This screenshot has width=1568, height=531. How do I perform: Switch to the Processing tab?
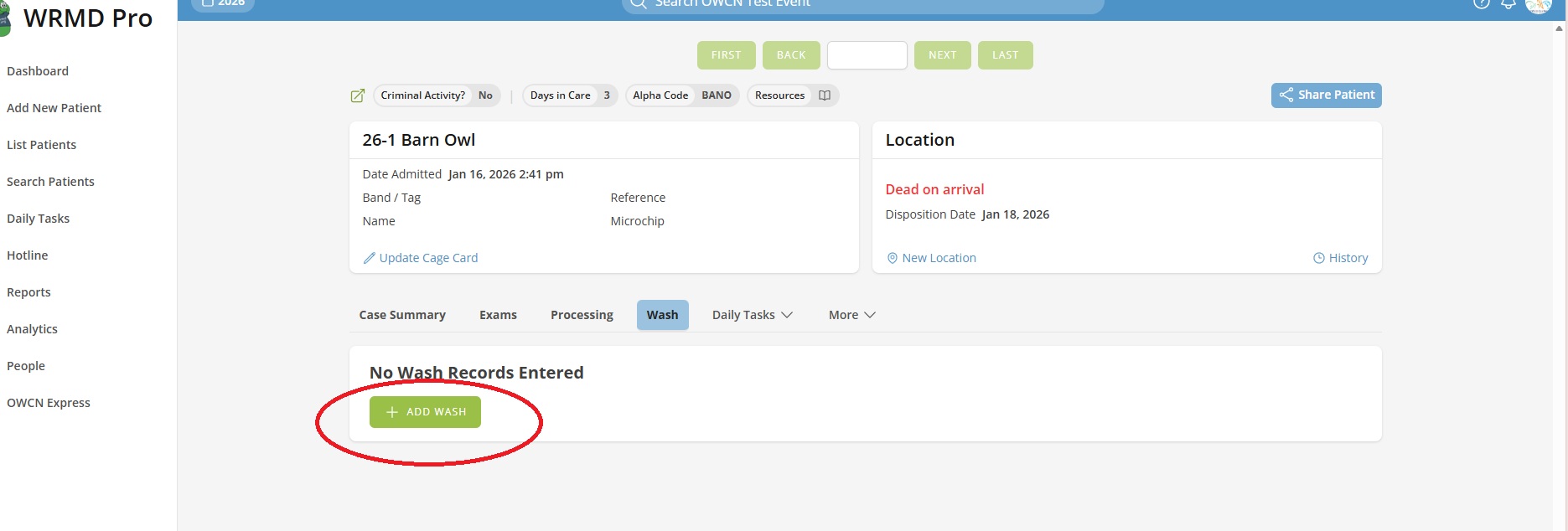pos(582,315)
